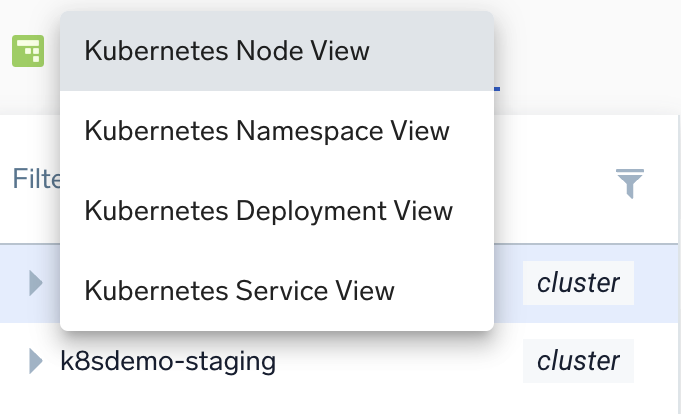The width and height of the screenshot is (681, 414).
Task: Select the k8sdemo-staging row name
Action: pyautogui.click(x=168, y=361)
